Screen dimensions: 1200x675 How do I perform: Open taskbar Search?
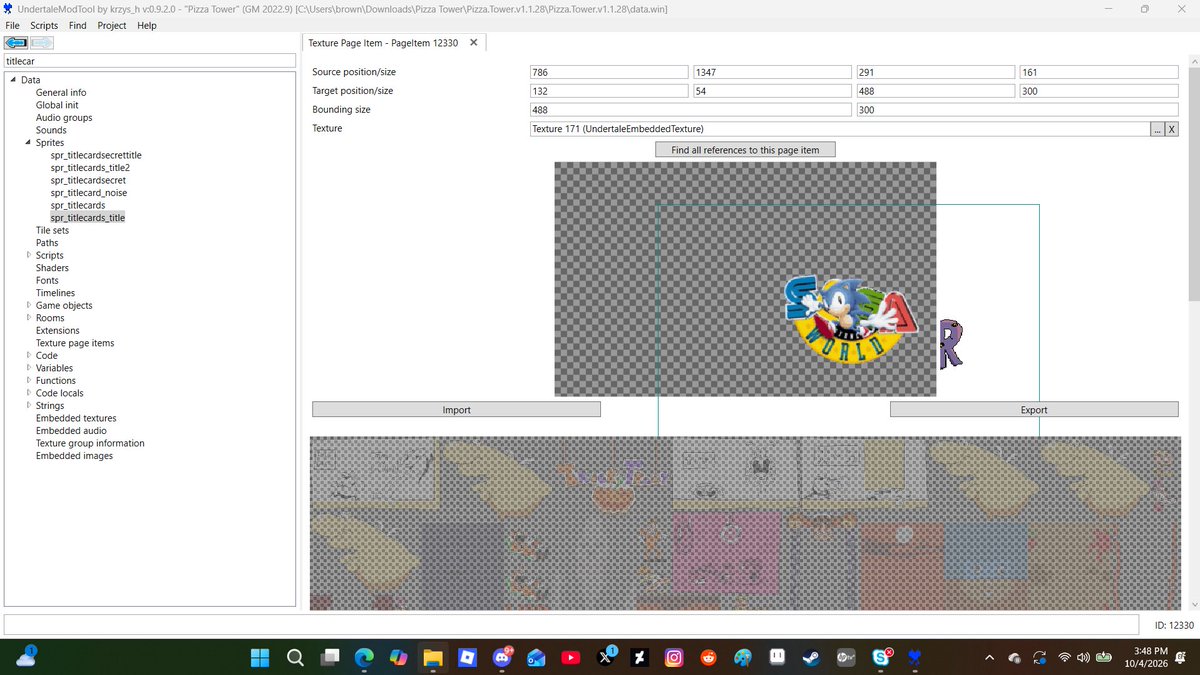coord(295,657)
